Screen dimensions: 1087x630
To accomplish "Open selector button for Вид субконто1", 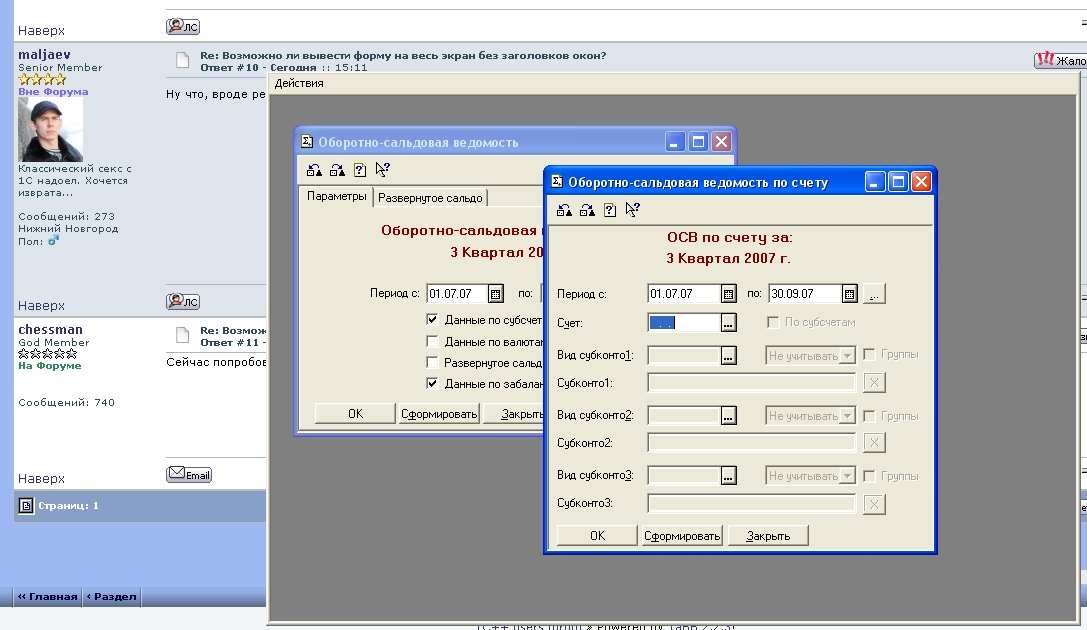I will tap(729, 355).
